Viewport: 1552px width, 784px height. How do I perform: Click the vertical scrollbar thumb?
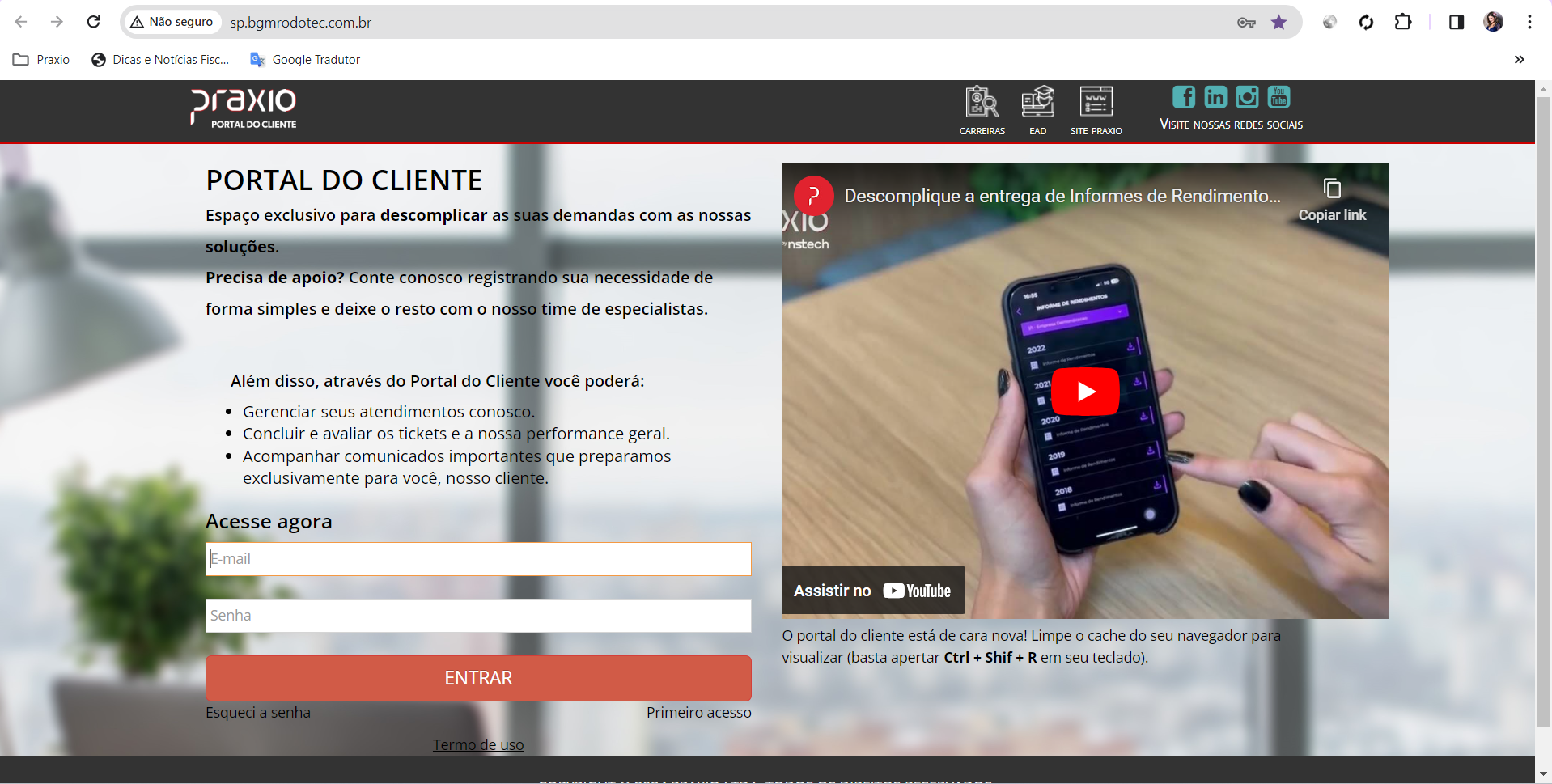point(1543,413)
